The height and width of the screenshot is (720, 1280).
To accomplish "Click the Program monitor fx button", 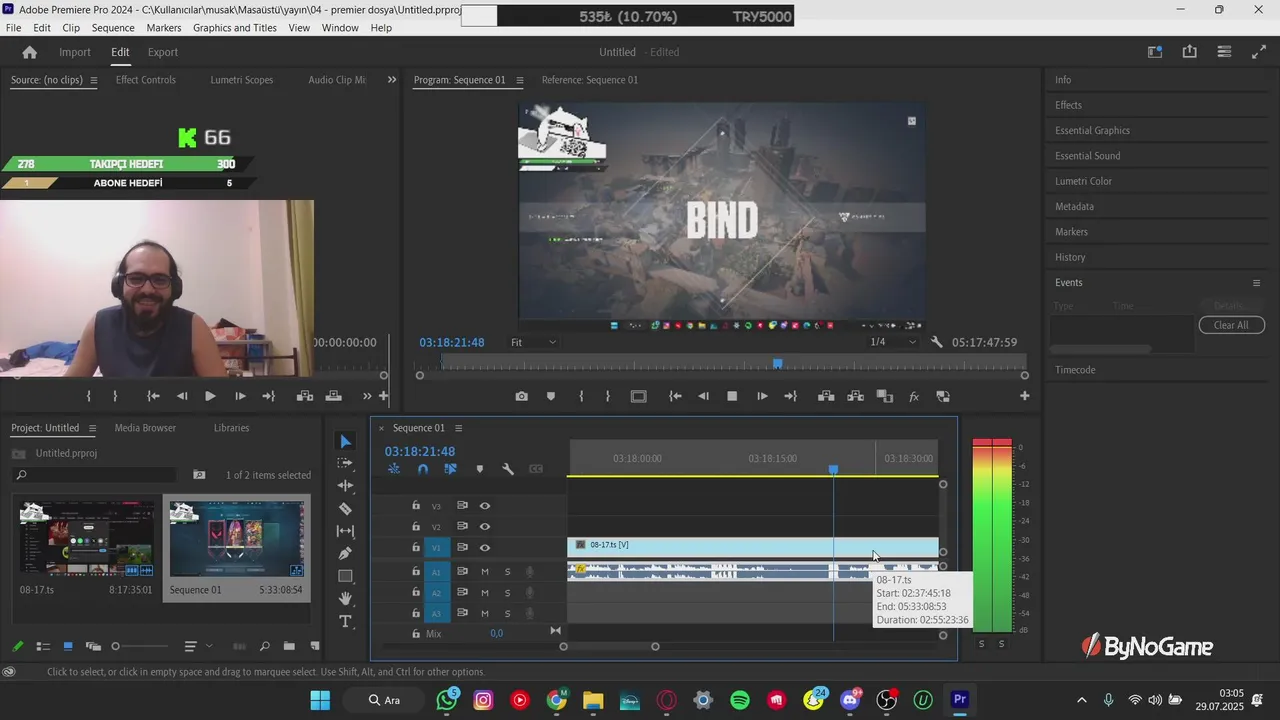I will (x=913, y=396).
